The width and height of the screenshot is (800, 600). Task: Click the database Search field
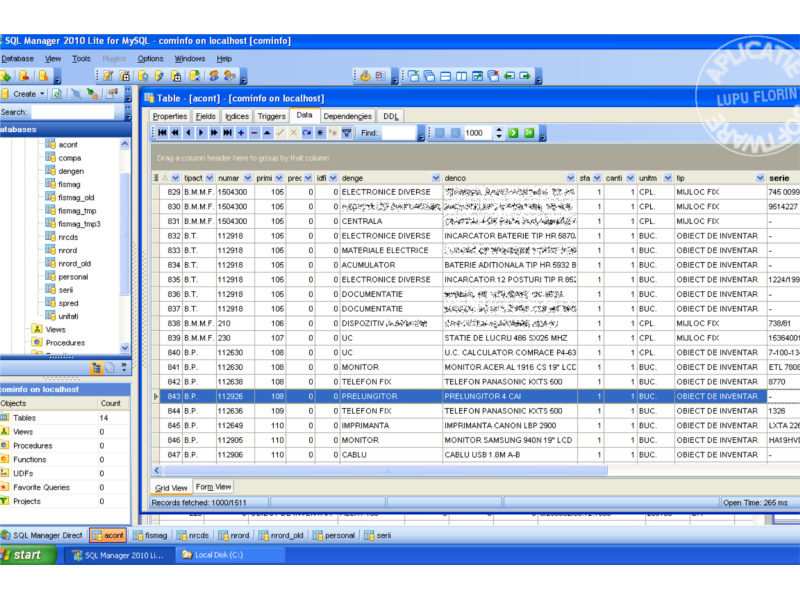(72, 112)
